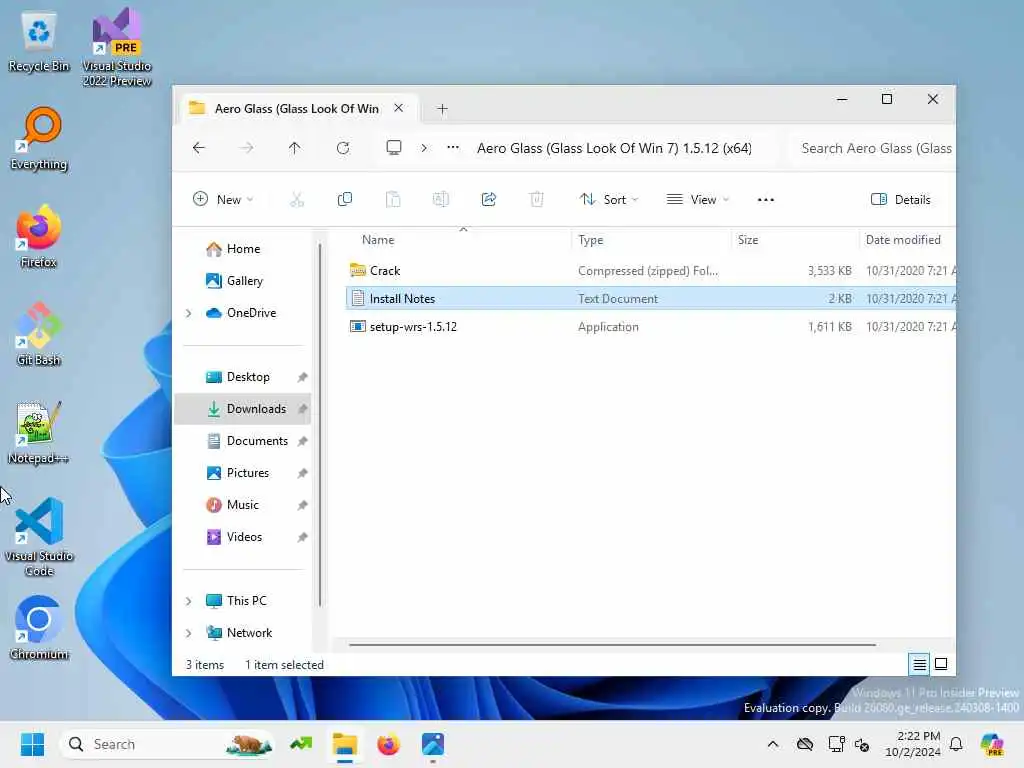Screen dimensions: 1024x768
Task: Expand the OneDrive tree node
Action: coord(189,313)
